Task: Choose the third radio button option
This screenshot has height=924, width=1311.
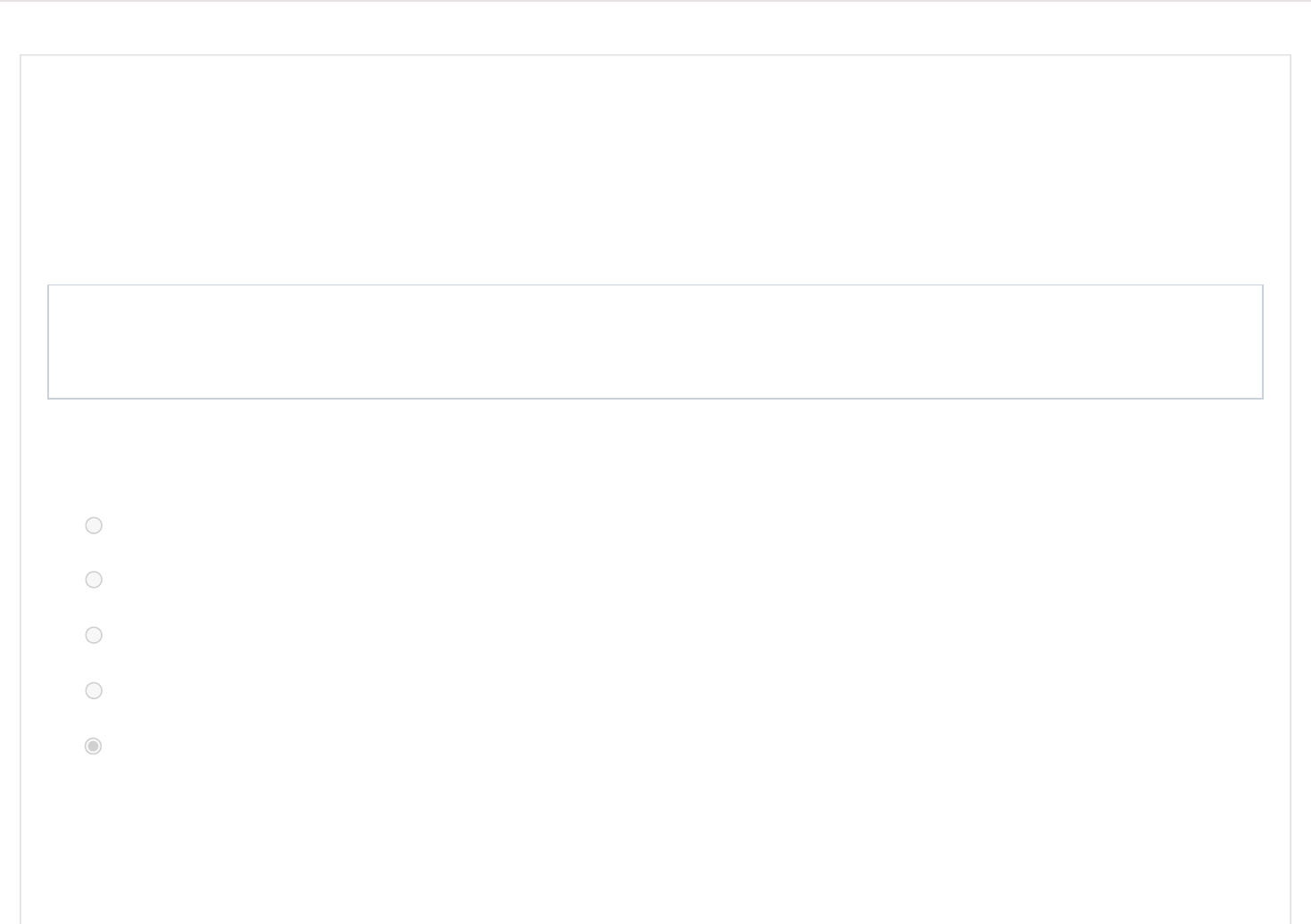Action: click(x=94, y=635)
